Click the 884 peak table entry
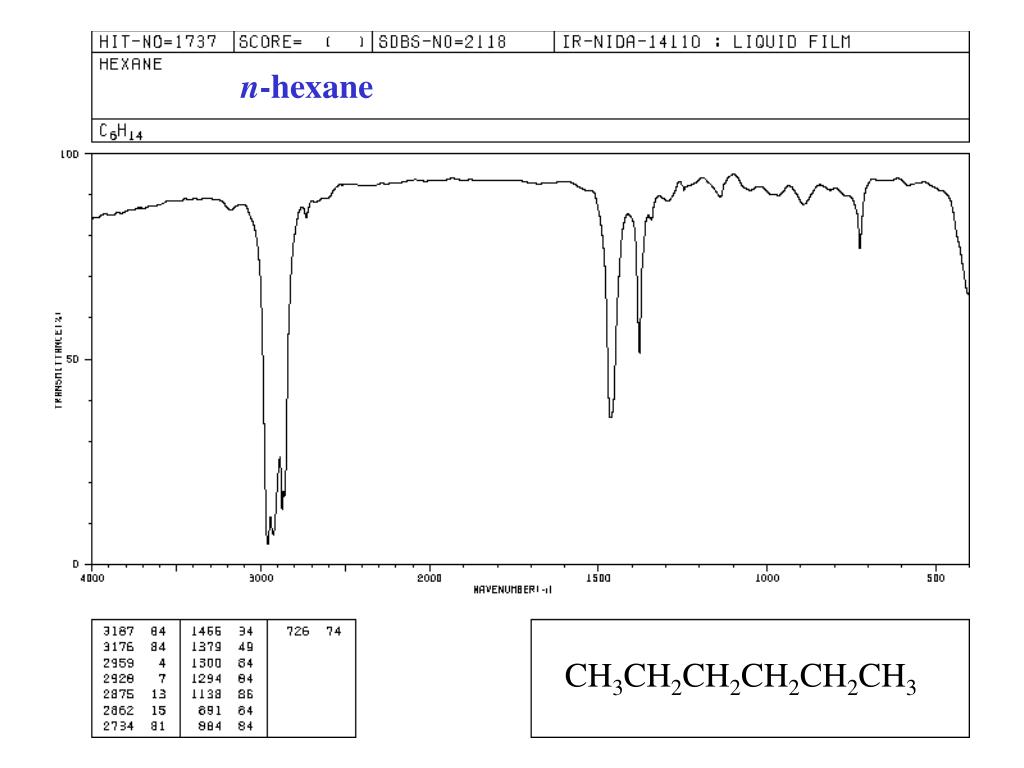This screenshot has width=1024, height=768. 210,726
